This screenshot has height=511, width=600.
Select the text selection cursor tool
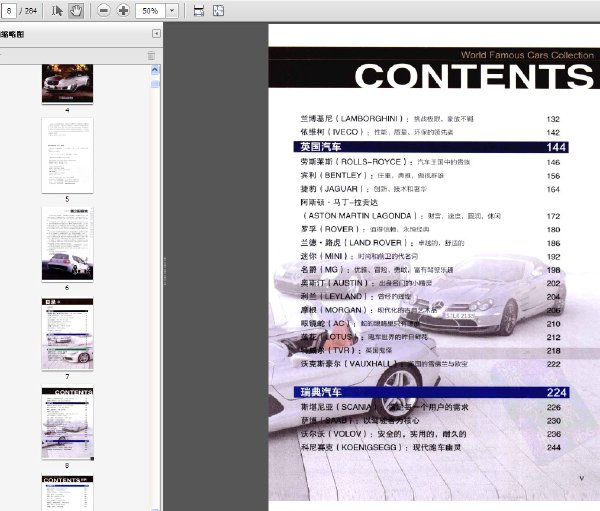(x=57, y=11)
